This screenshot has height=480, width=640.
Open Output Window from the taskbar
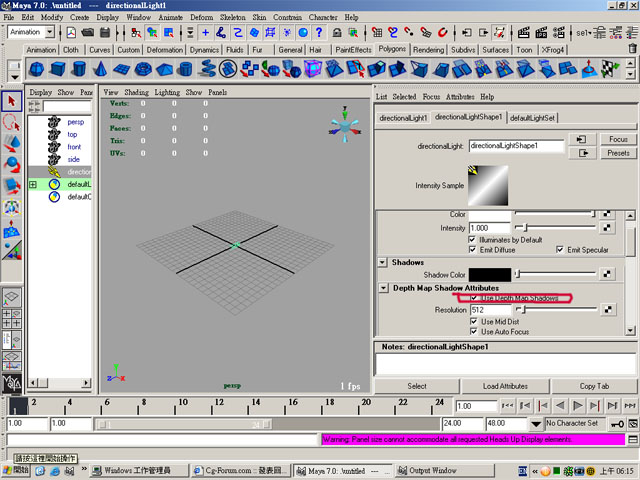(444, 470)
